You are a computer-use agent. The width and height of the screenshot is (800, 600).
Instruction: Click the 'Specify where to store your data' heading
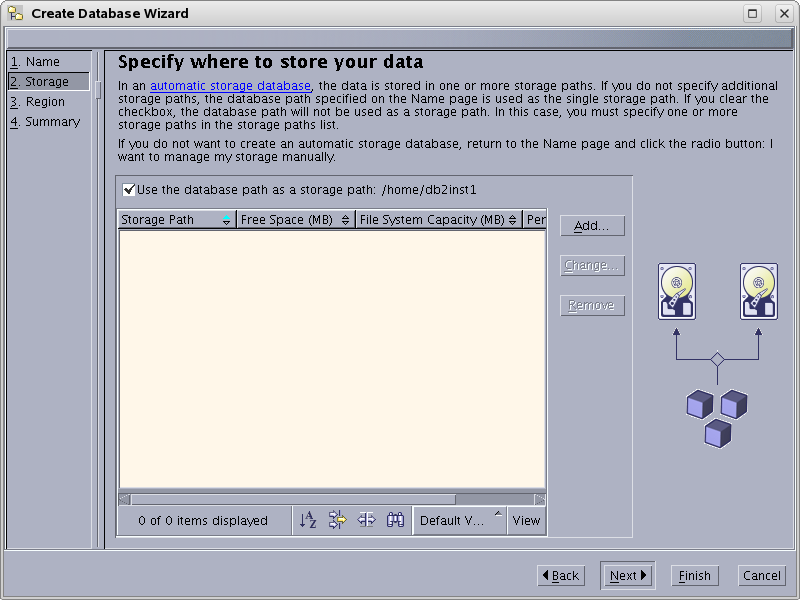pyautogui.click(x=270, y=62)
